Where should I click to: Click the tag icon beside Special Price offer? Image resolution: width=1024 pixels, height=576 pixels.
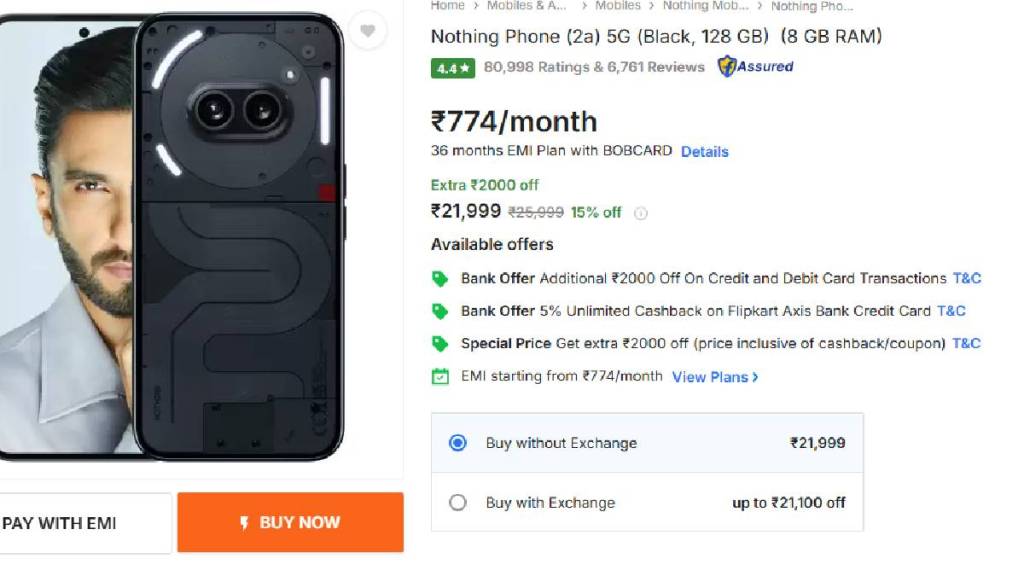[440, 344]
